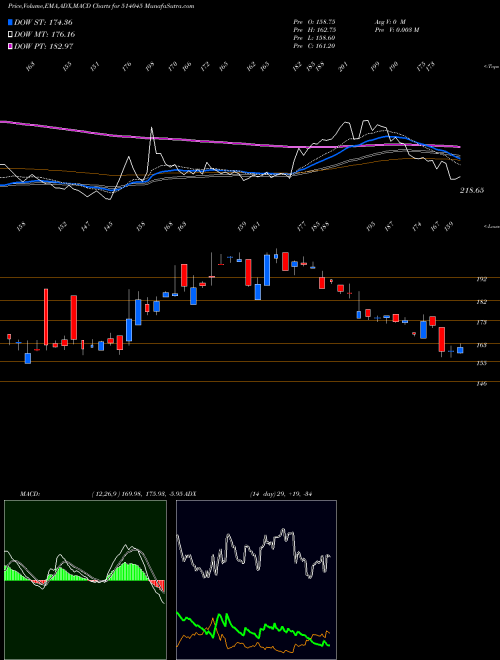Viewport: 500px width, 660px height.
Task: Click the 192 price level label
Action: tap(482, 279)
